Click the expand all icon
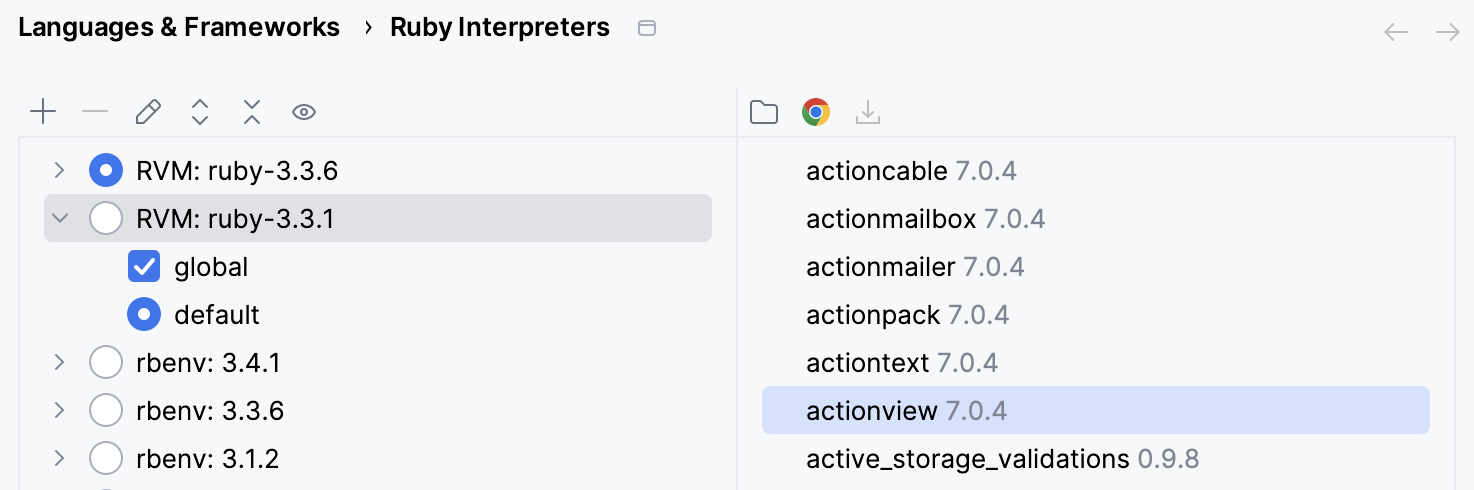This screenshot has width=1474, height=490. click(x=200, y=112)
